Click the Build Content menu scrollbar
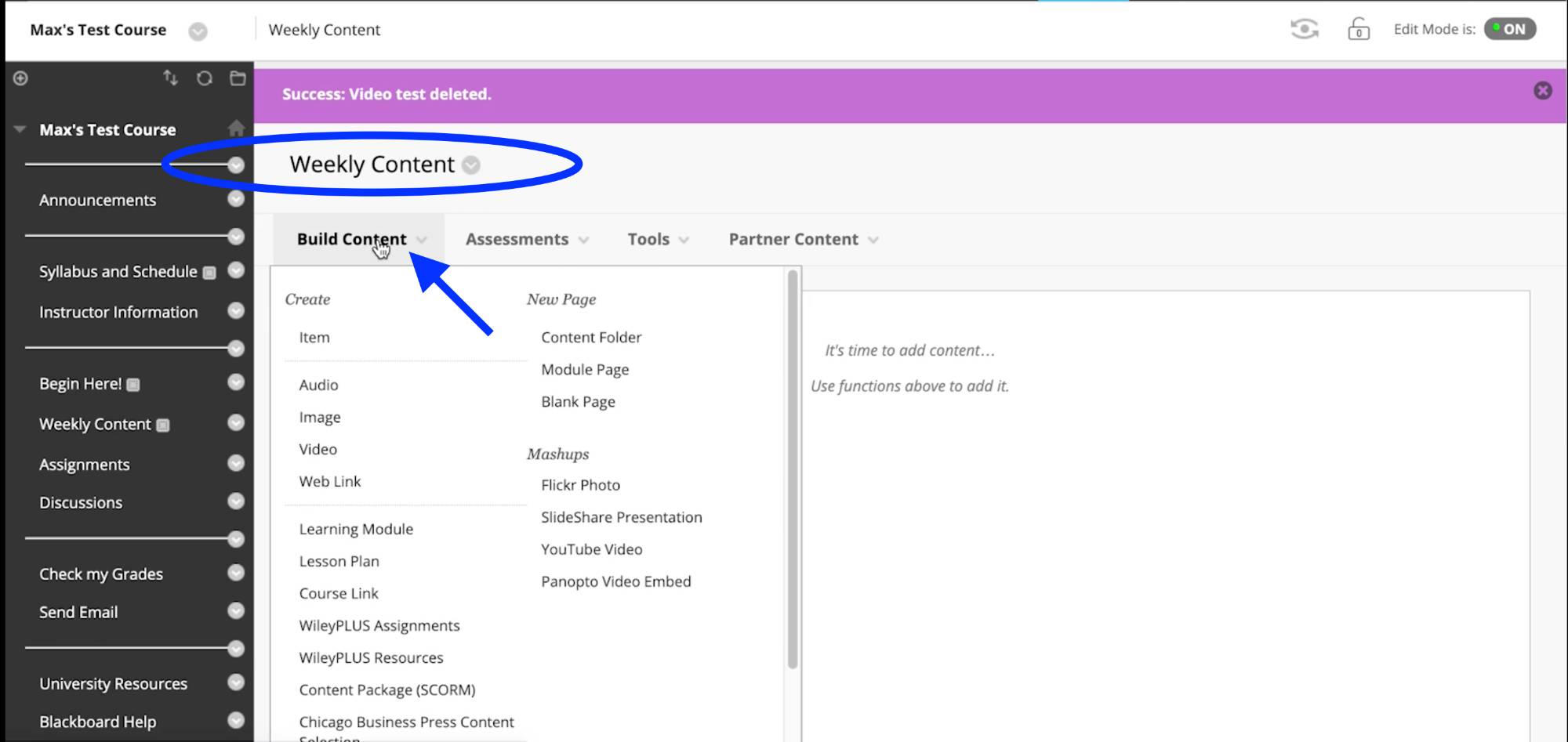The height and width of the screenshot is (742, 1568). [x=792, y=470]
